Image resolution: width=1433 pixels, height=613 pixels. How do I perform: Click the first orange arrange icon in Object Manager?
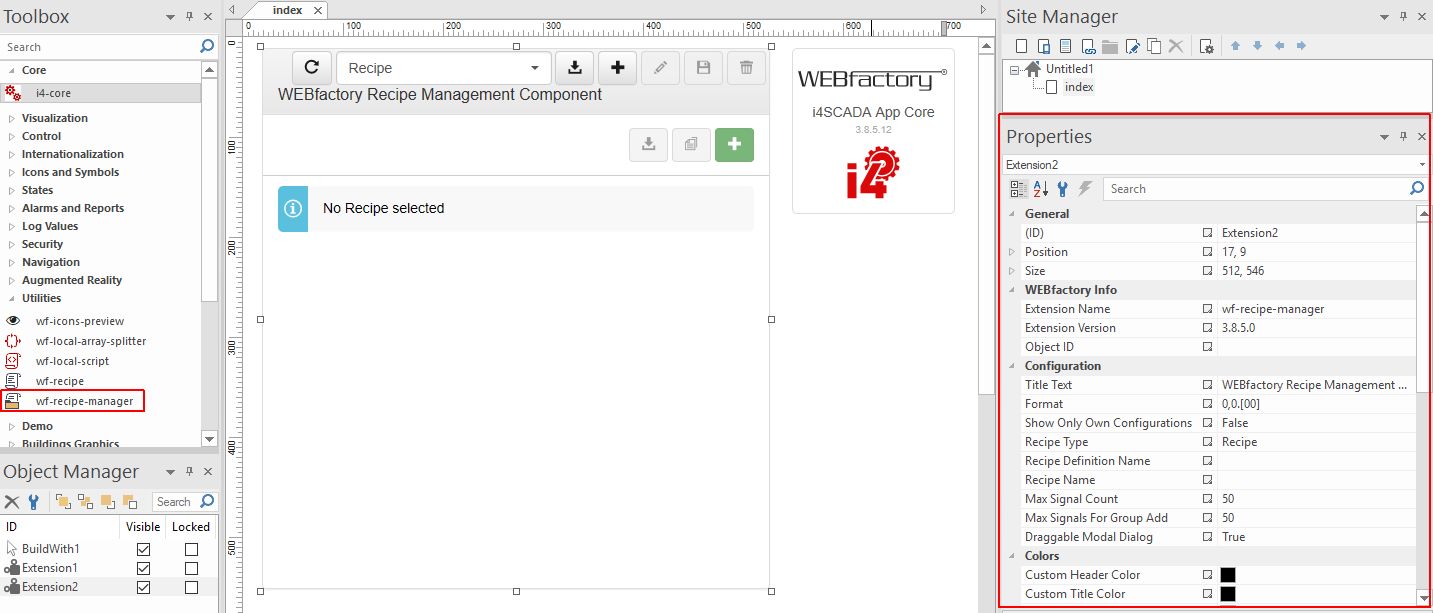63,502
